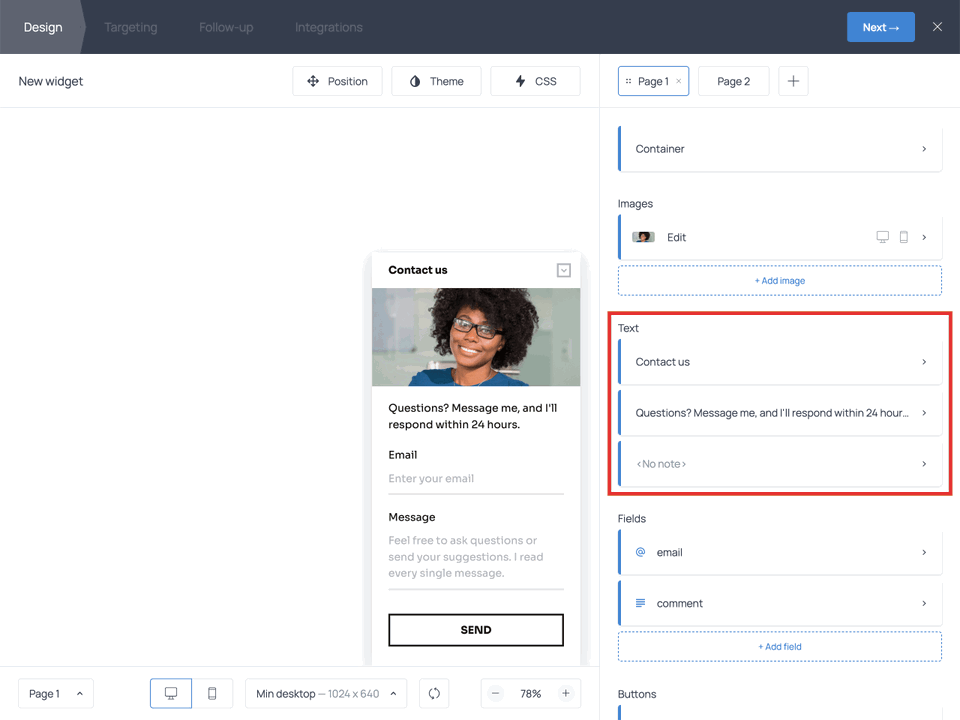Switch preview to mobile view
Image resolution: width=960 pixels, height=720 pixels.
pyautogui.click(x=212, y=693)
